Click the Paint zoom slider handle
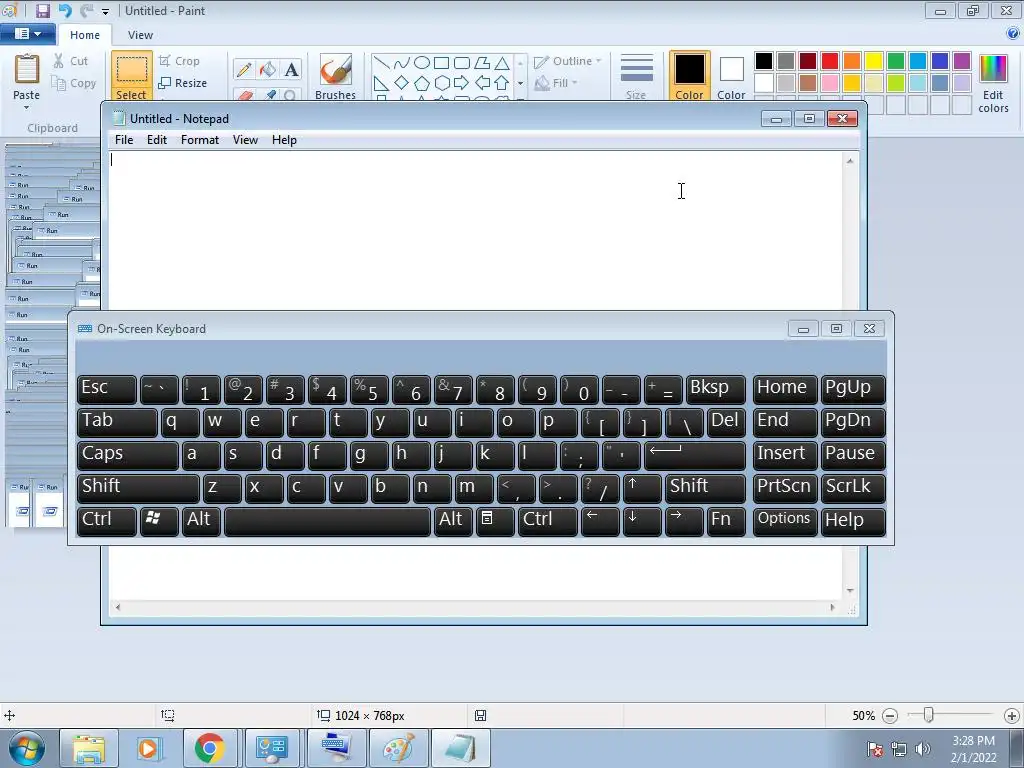Image resolution: width=1024 pixels, height=768 pixels. [x=928, y=716]
